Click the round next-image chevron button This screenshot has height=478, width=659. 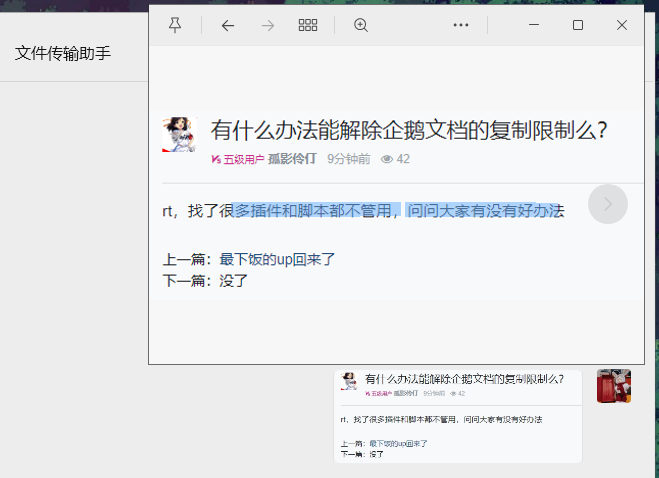tap(608, 204)
